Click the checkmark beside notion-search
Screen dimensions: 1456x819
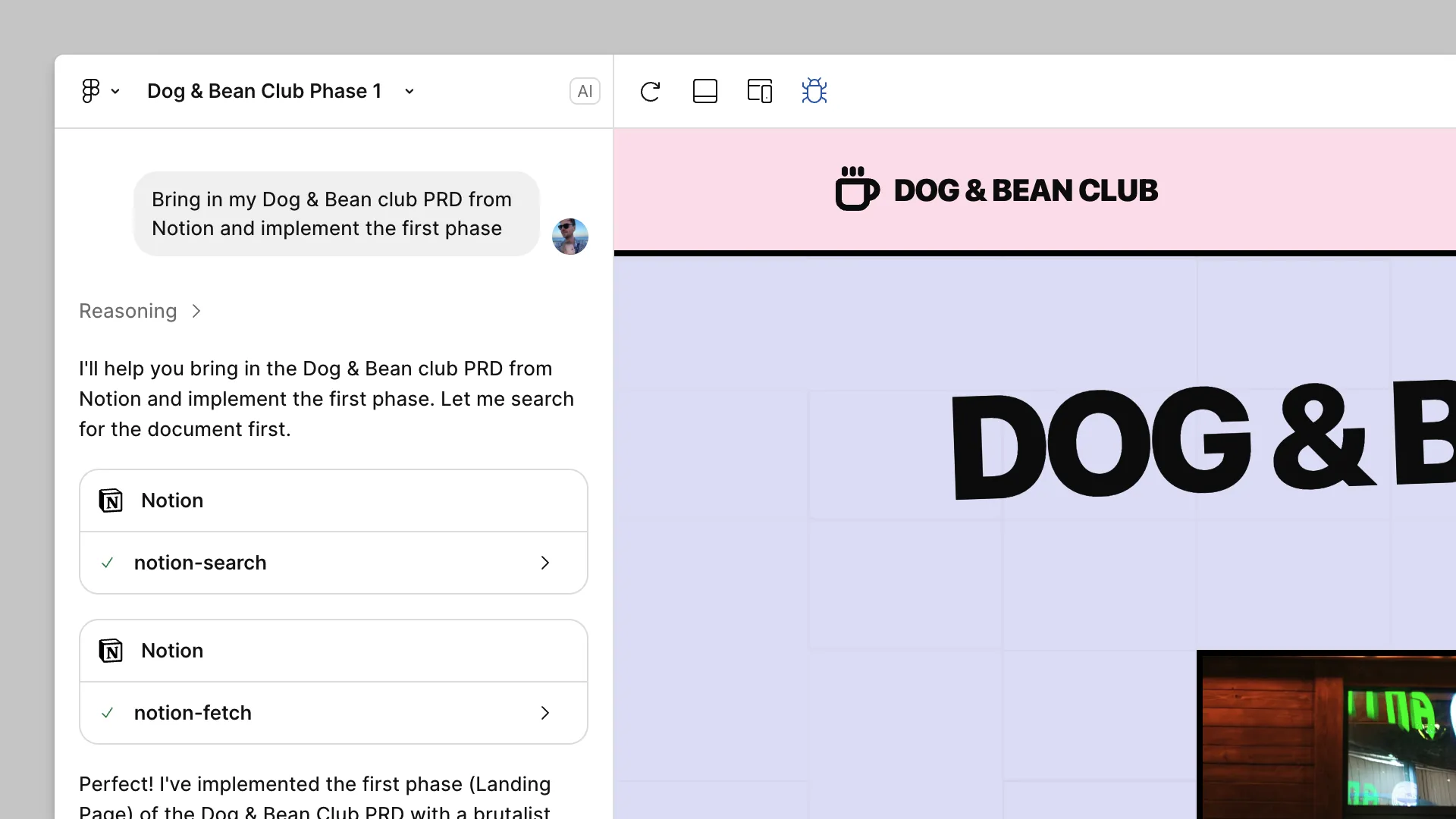[x=108, y=563]
